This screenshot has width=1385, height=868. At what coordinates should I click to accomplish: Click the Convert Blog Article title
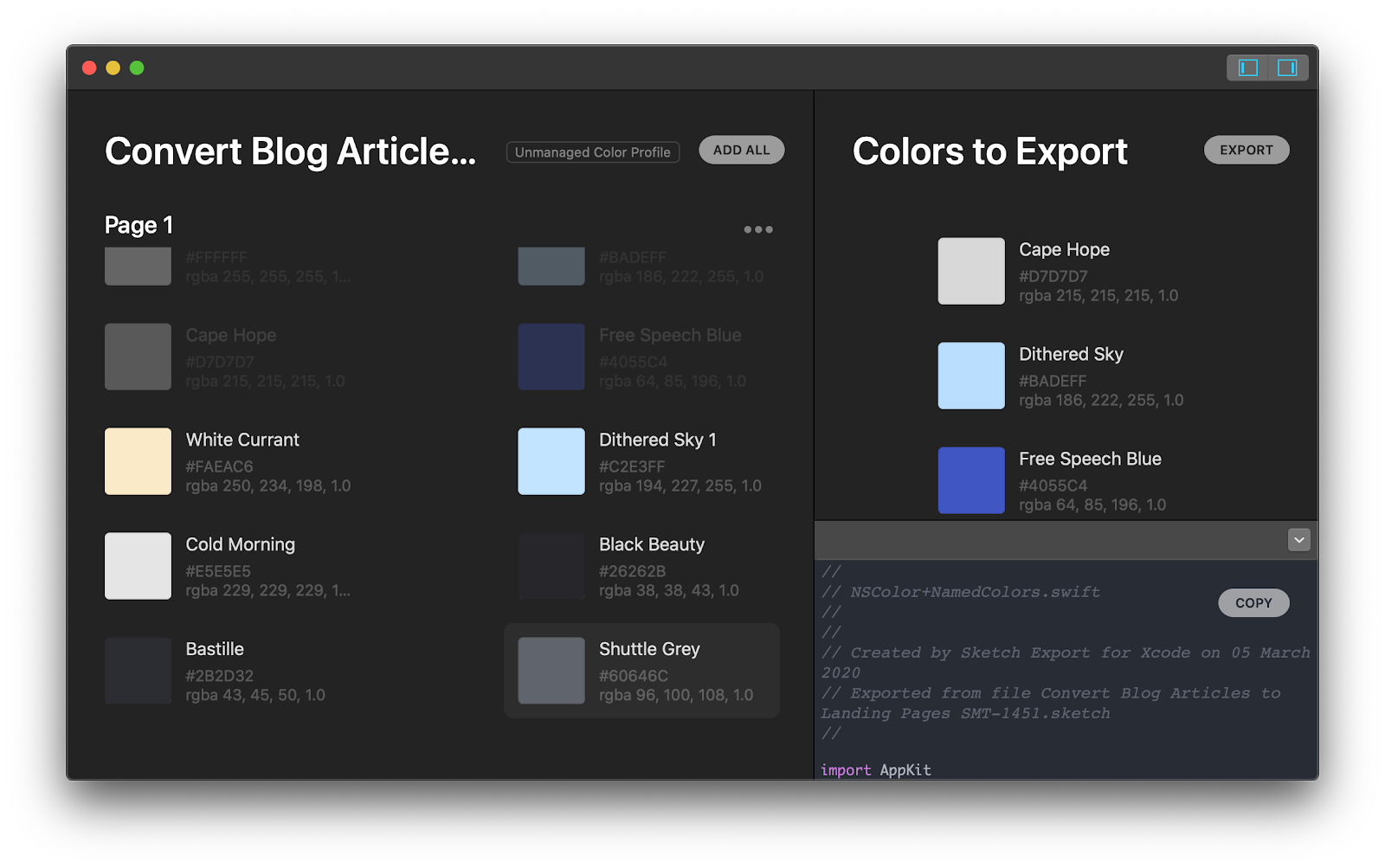point(290,151)
